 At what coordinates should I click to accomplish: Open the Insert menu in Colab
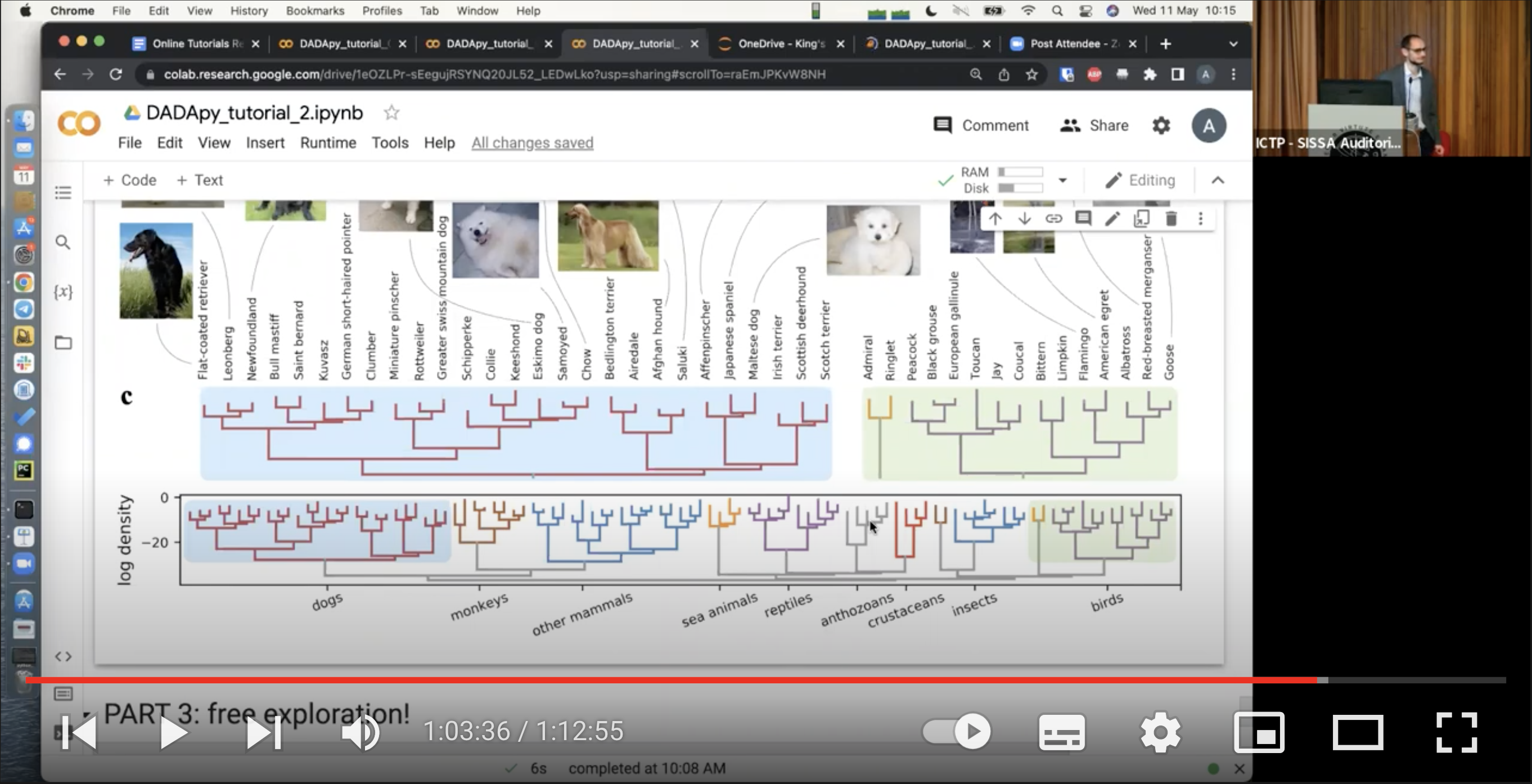pyautogui.click(x=265, y=143)
